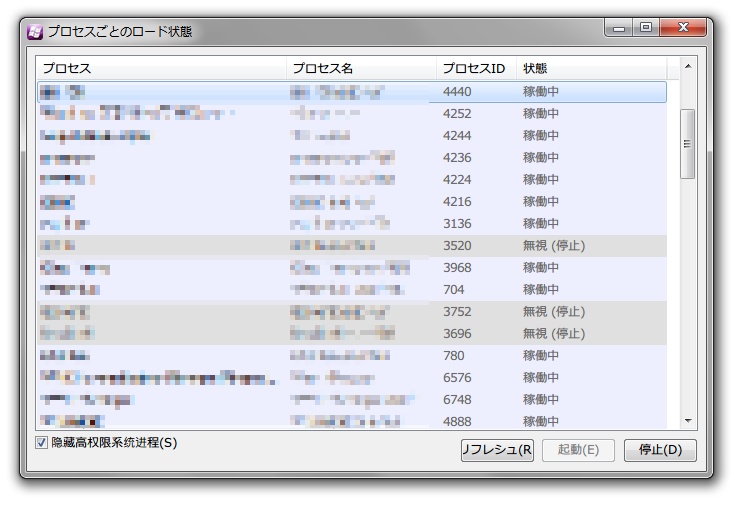Sort by the プロセス column header

point(161,68)
